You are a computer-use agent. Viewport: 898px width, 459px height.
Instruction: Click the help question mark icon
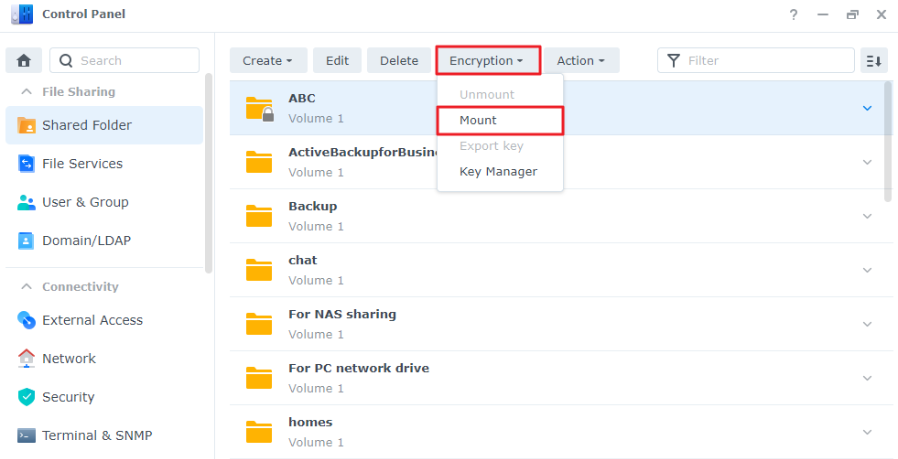[x=793, y=15]
